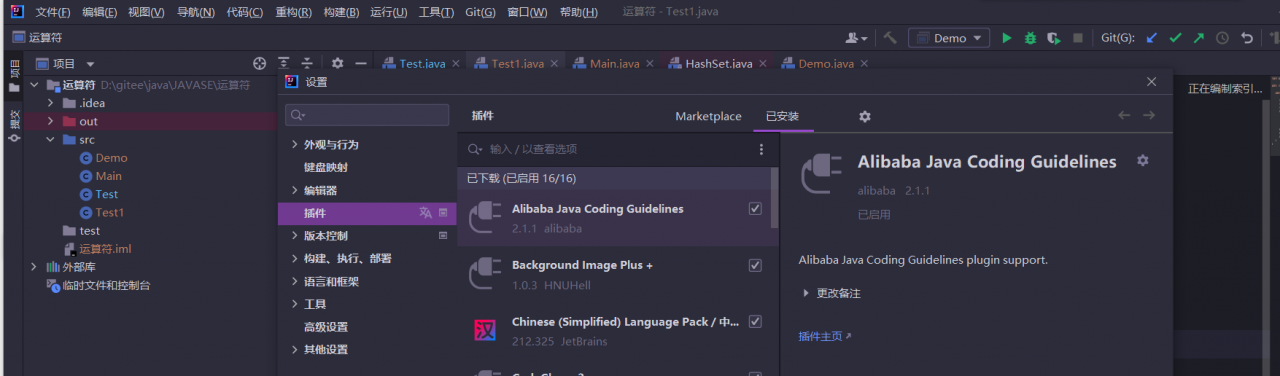Rollback changes with the undo arrow icon
The height and width of the screenshot is (376, 1280).
tap(1246, 38)
